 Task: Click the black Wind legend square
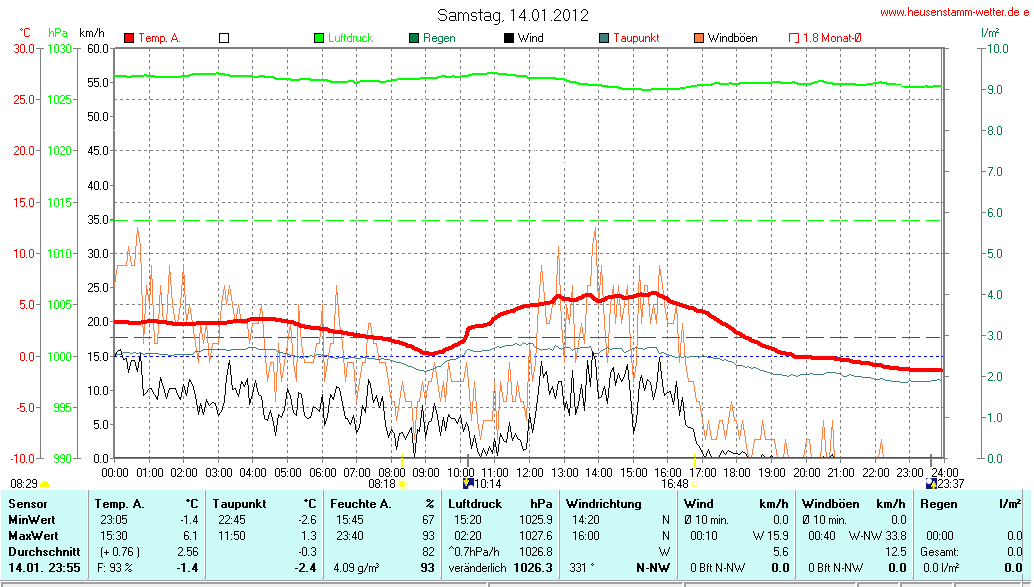509,38
